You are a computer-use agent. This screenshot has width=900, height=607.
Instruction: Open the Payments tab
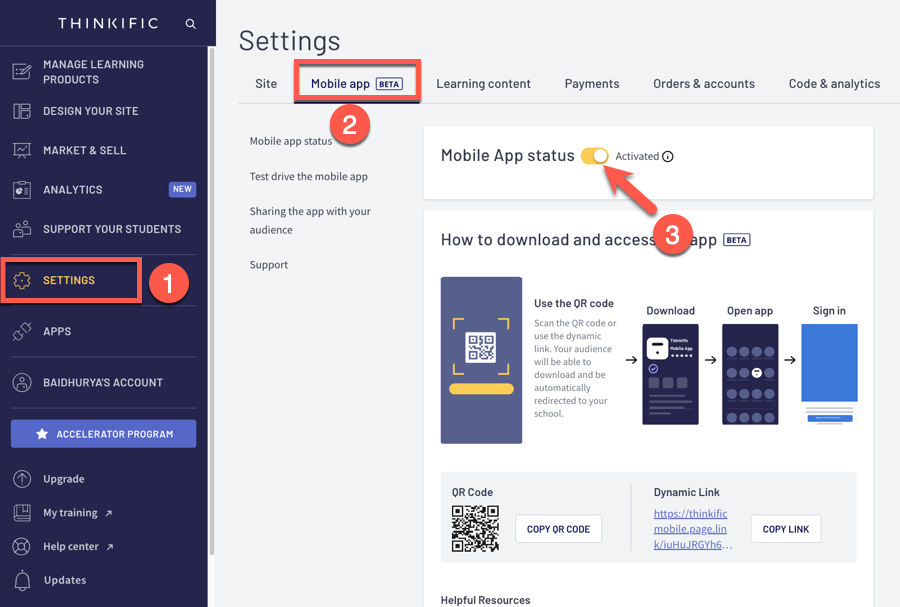(x=591, y=84)
